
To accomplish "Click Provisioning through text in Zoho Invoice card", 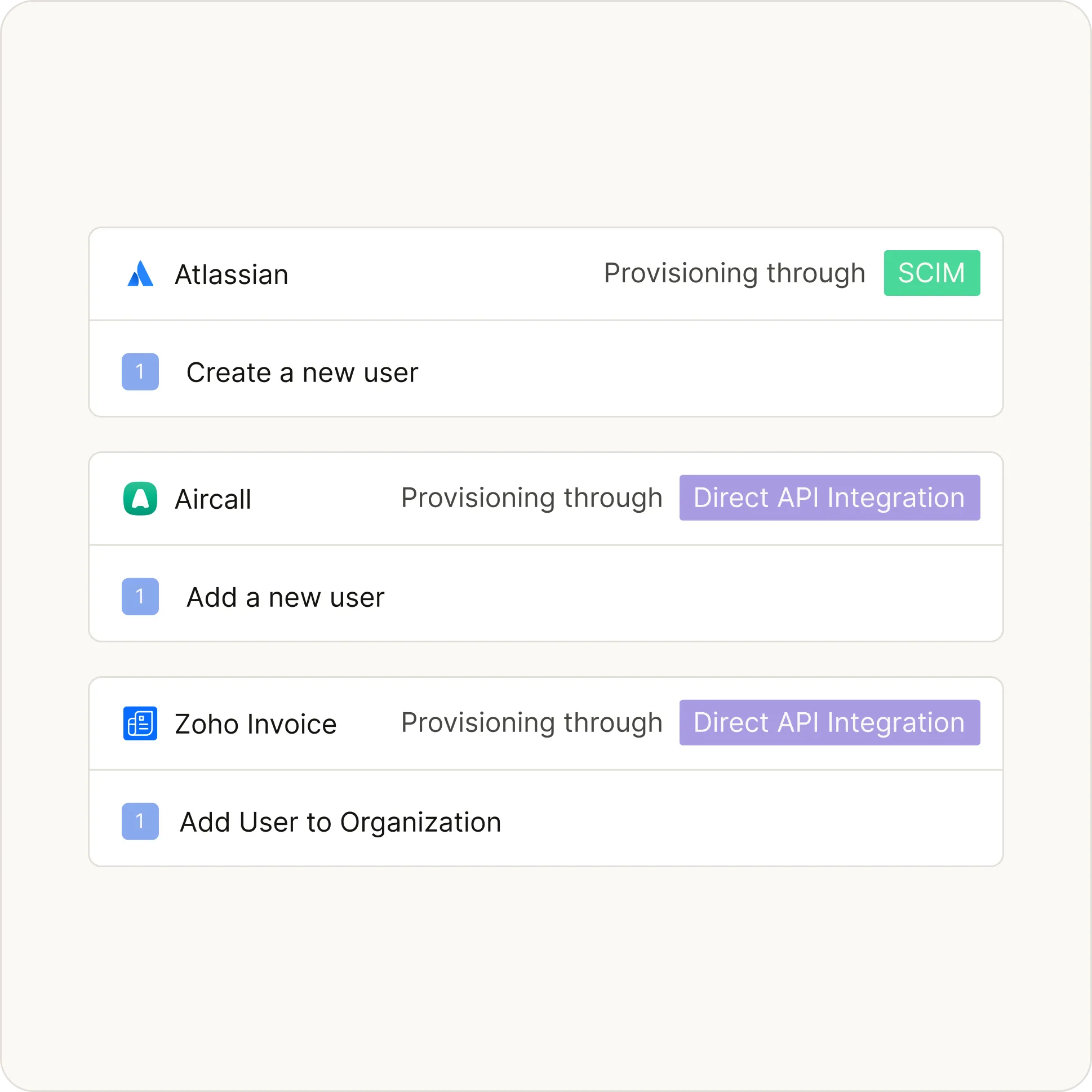I will click(x=532, y=723).
